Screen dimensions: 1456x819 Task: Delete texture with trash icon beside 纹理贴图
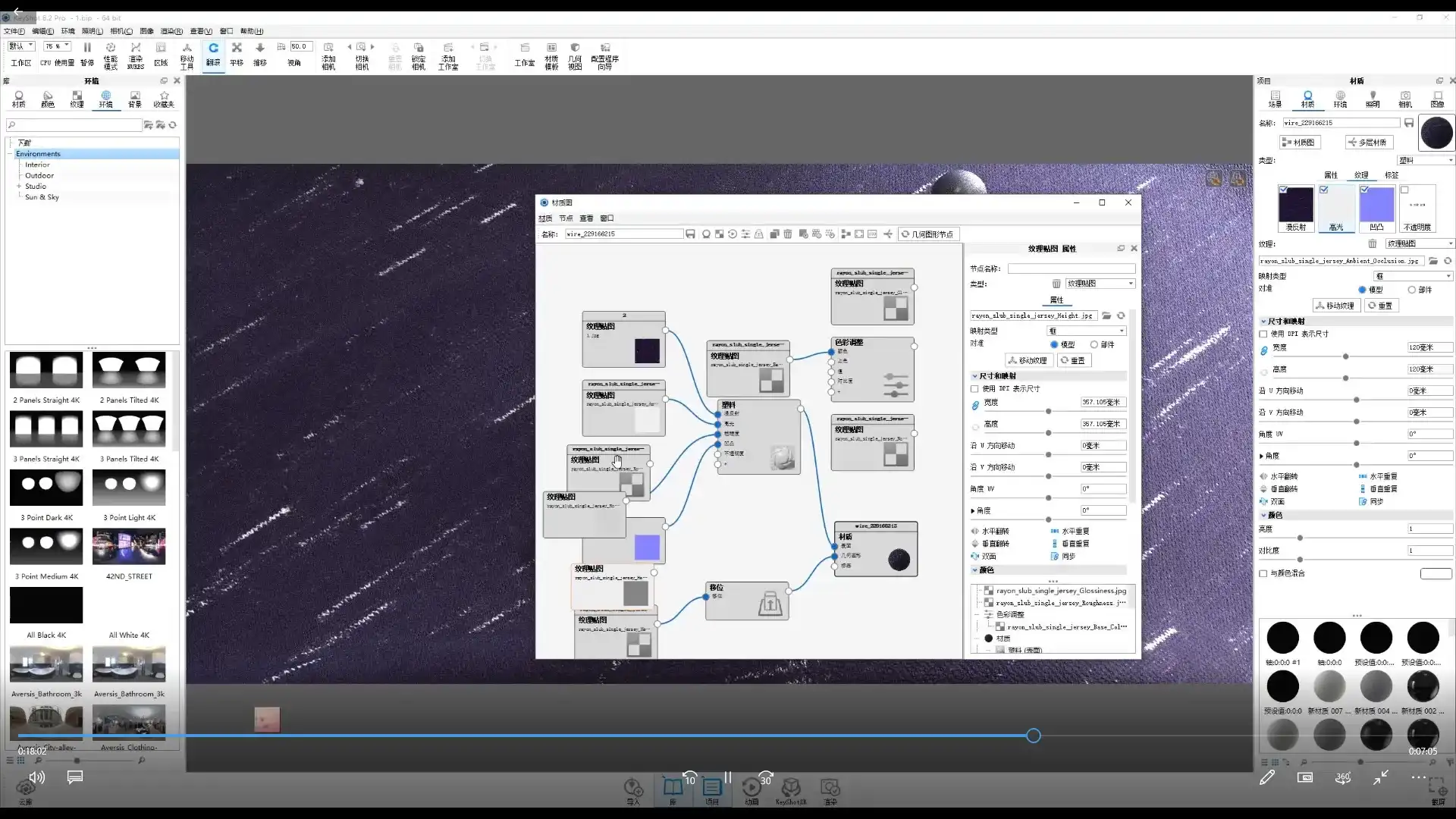(1372, 243)
